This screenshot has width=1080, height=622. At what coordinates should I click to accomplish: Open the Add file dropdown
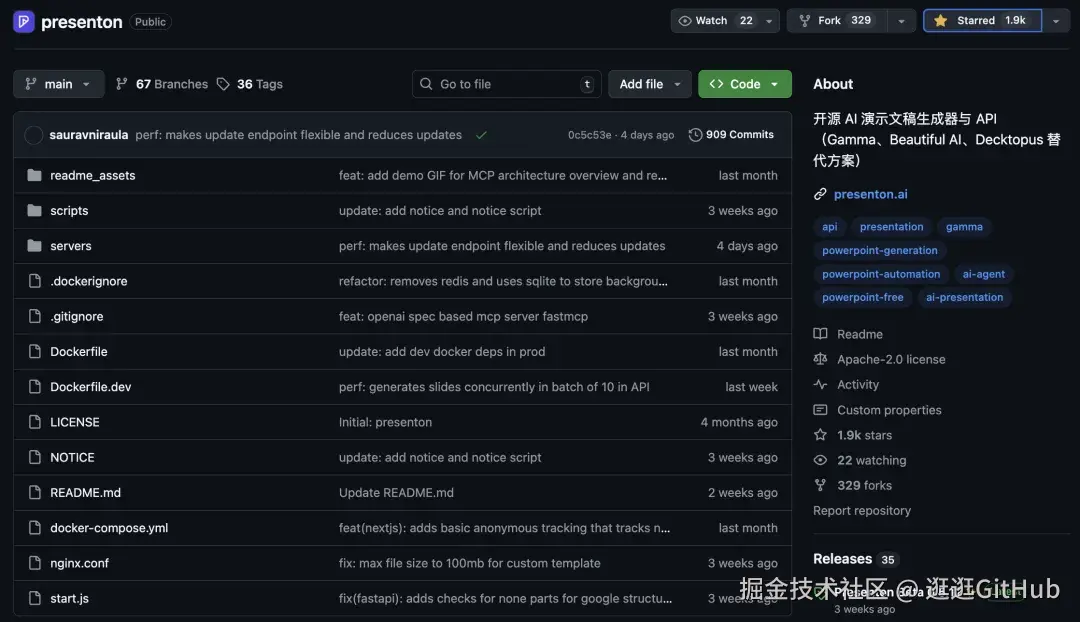pyautogui.click(x=650, y=84)
